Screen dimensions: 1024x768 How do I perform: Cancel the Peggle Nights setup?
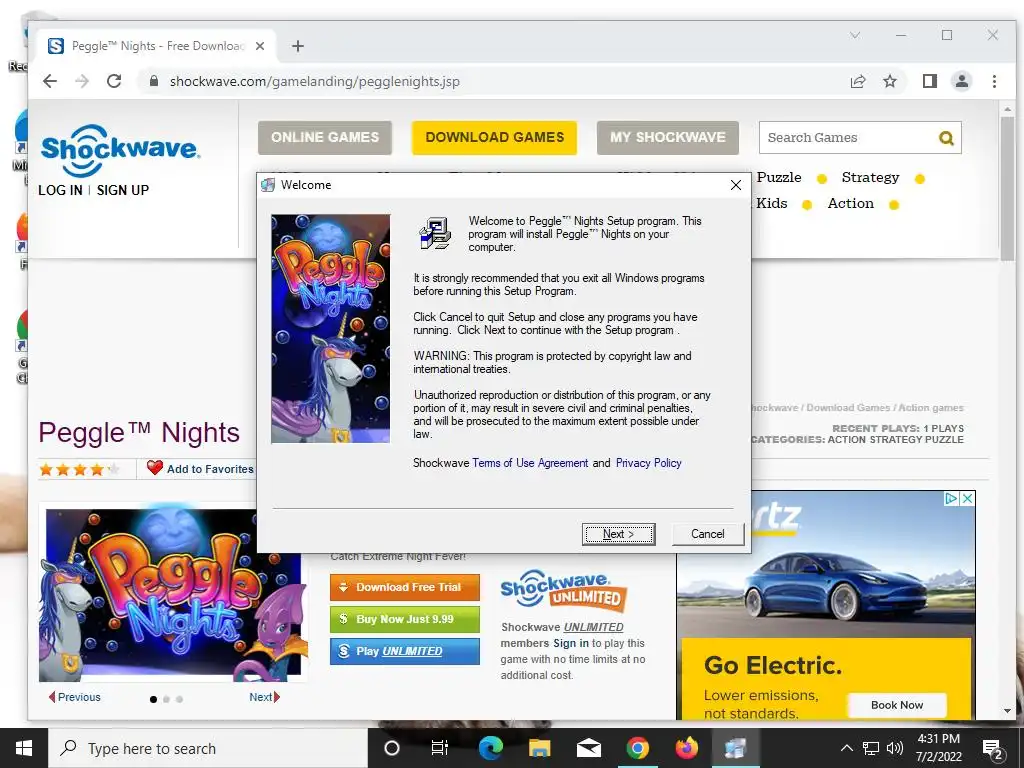(707, 534)
